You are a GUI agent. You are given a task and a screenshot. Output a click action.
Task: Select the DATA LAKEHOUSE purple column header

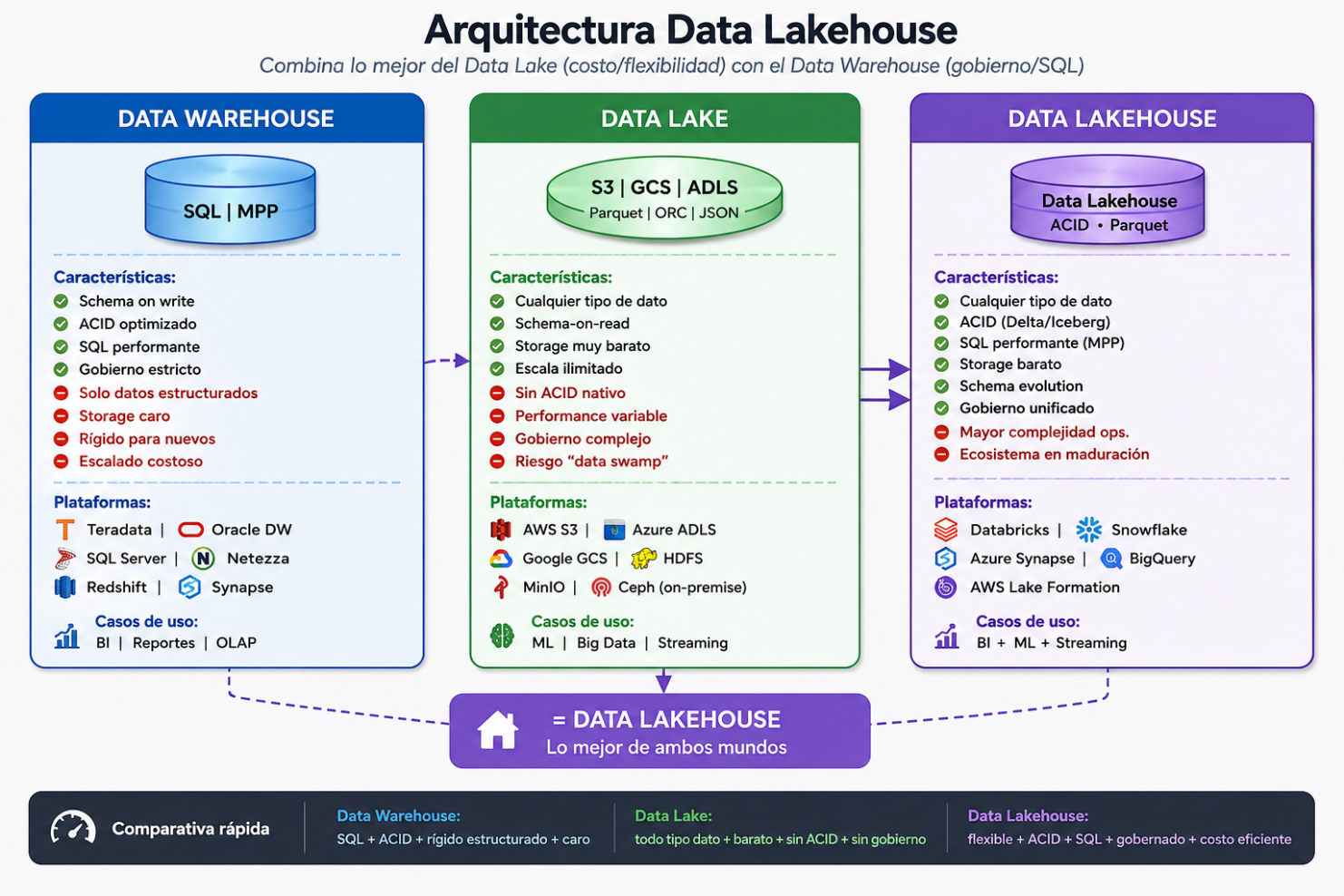1112,118
